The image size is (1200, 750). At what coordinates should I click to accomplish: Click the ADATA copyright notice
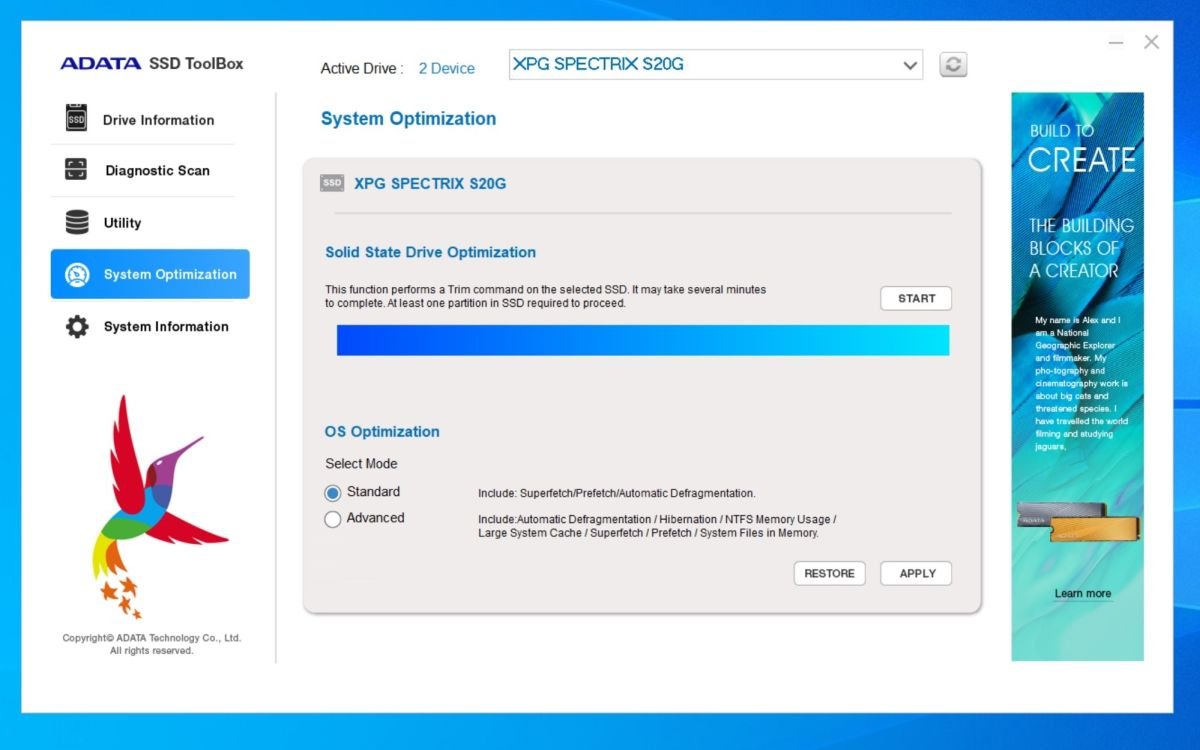tap(152, 644)
